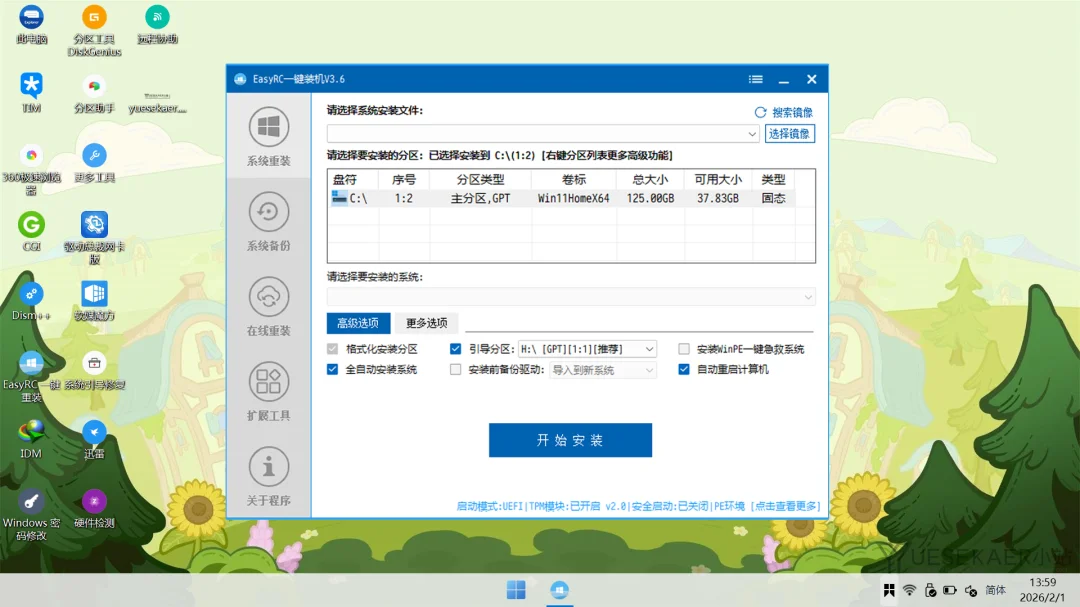Open the Windows Start button
This screenshot has width=1080, height=607.
pyautogui.click(x=516, y=590)
